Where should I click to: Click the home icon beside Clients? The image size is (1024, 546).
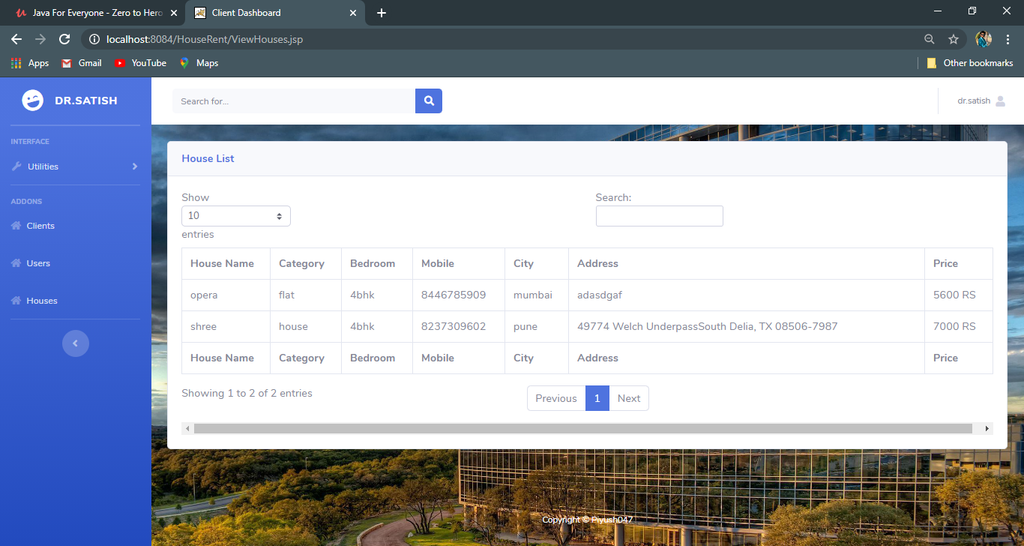(x=16, y=225)
